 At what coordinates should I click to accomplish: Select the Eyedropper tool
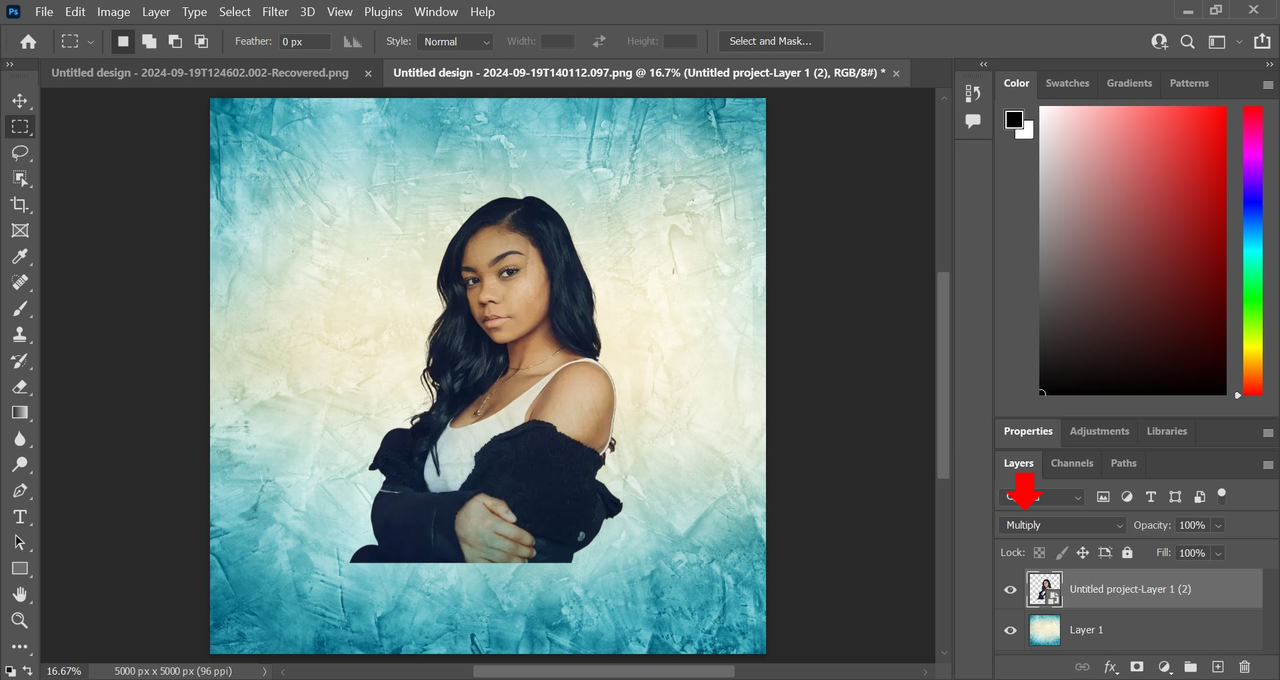point(19,257)
